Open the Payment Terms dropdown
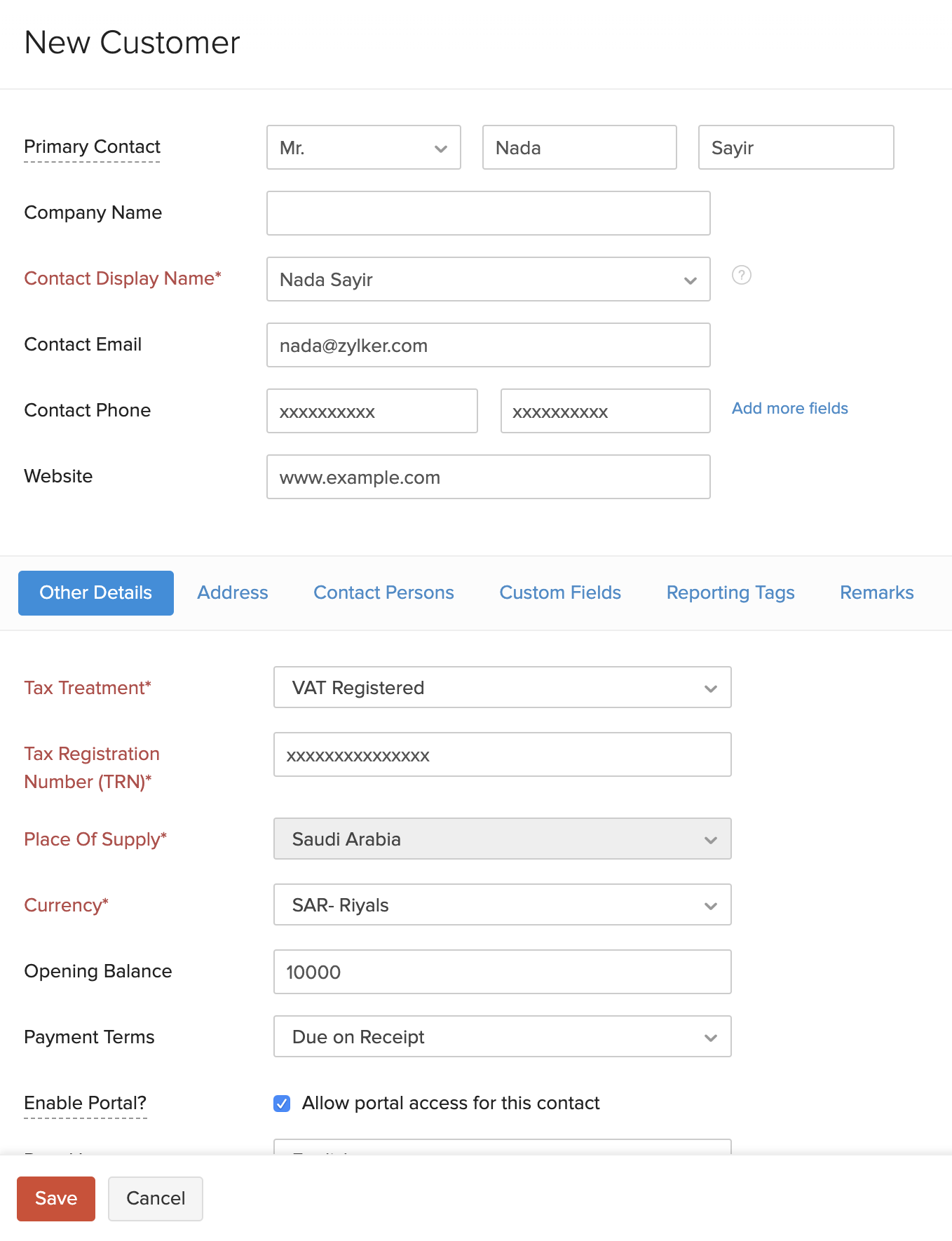Image resolution: width=952 pixels, height=1241 pixels. [x=502, y=1037]
